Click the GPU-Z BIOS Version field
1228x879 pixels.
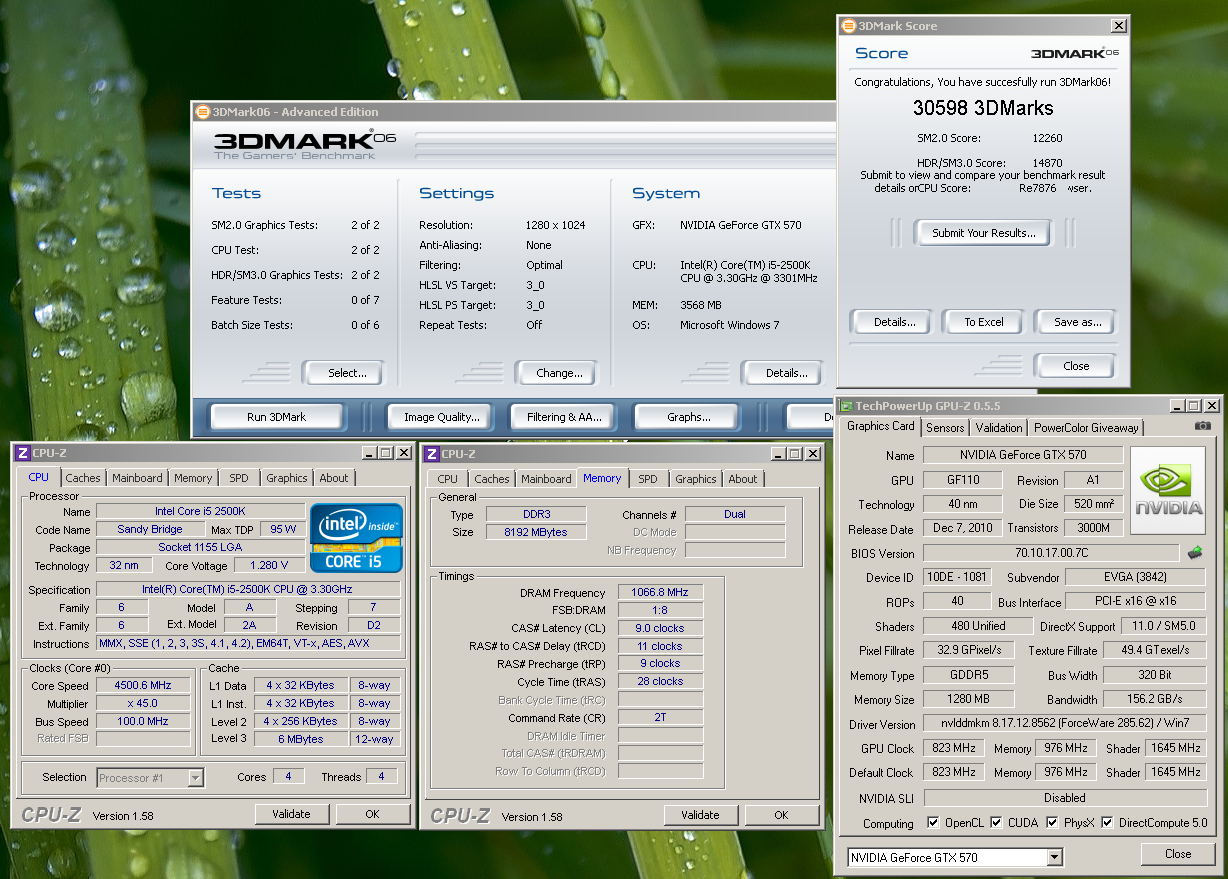point(1051,553)
